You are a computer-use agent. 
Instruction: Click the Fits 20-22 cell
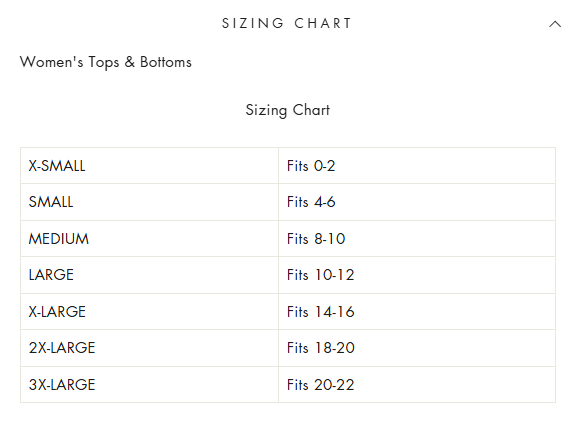coord(417,384)
